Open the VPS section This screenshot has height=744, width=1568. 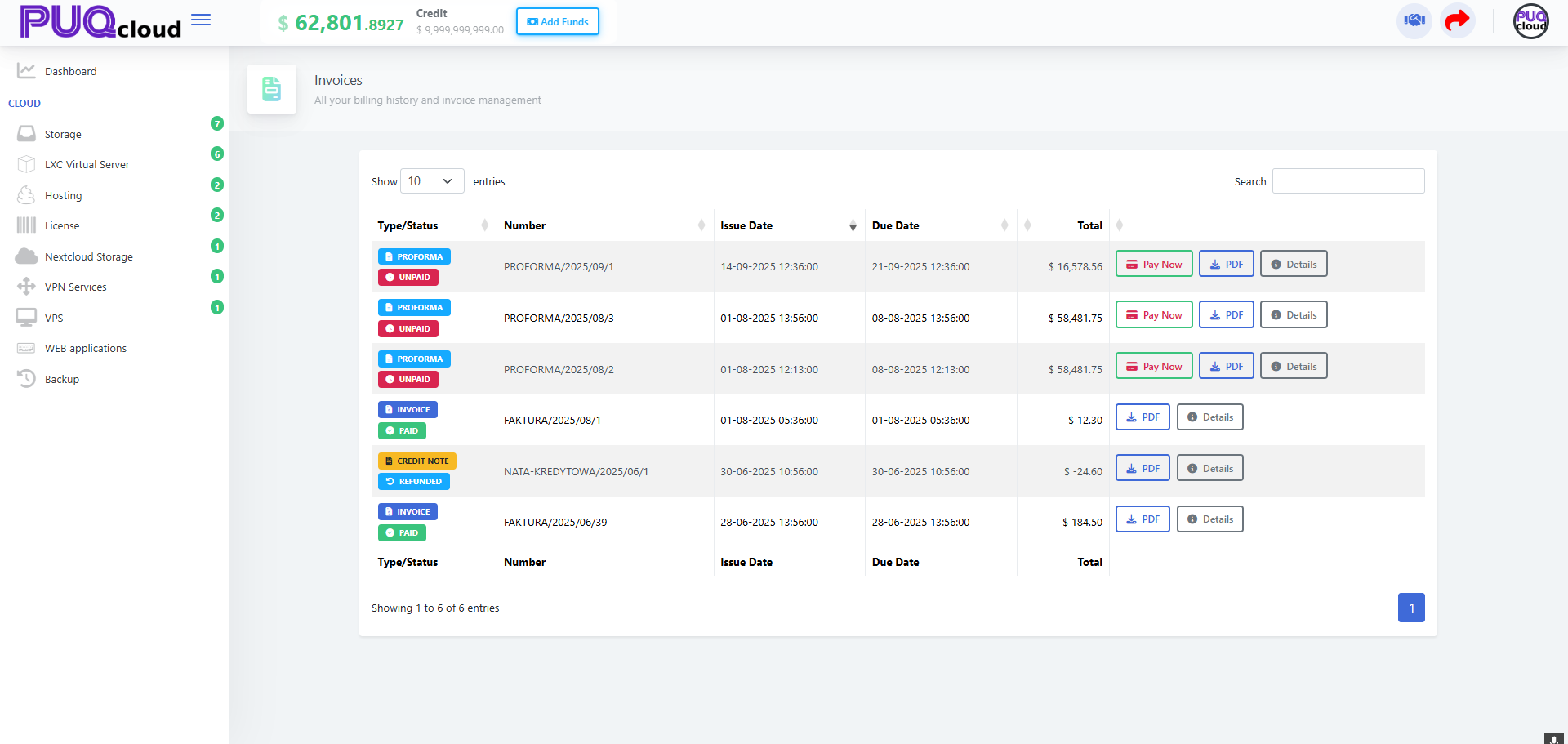point(54,318)
